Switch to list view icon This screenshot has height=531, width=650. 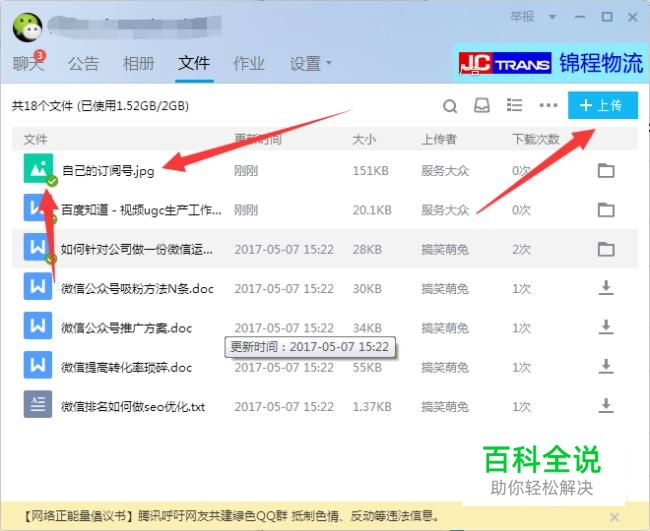[514, 105]
